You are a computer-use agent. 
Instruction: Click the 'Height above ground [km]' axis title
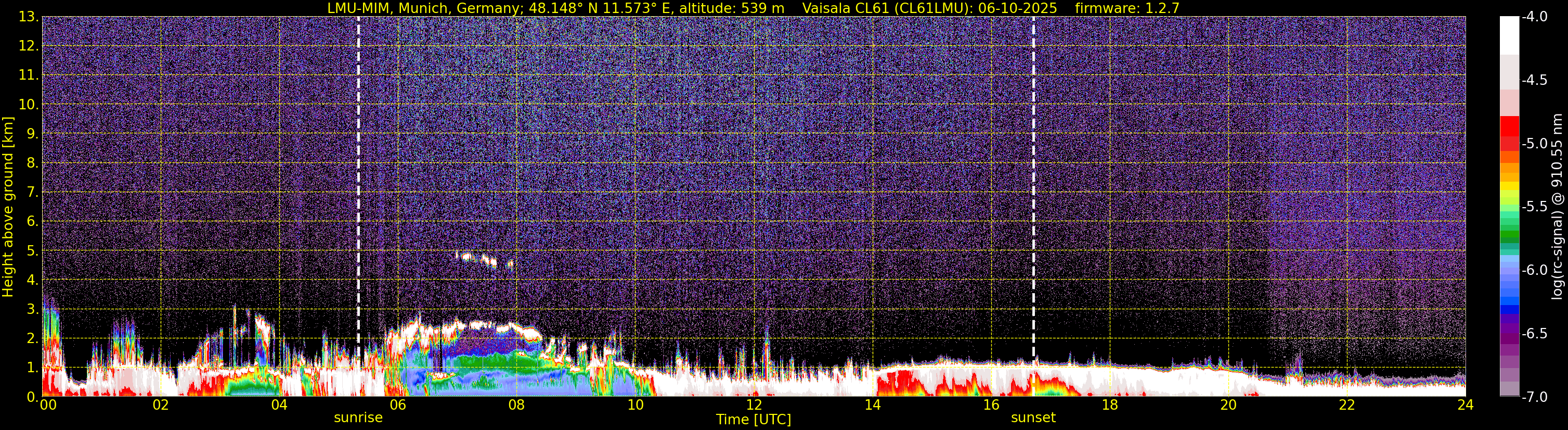pyautogui.click(x=8, y=207)
